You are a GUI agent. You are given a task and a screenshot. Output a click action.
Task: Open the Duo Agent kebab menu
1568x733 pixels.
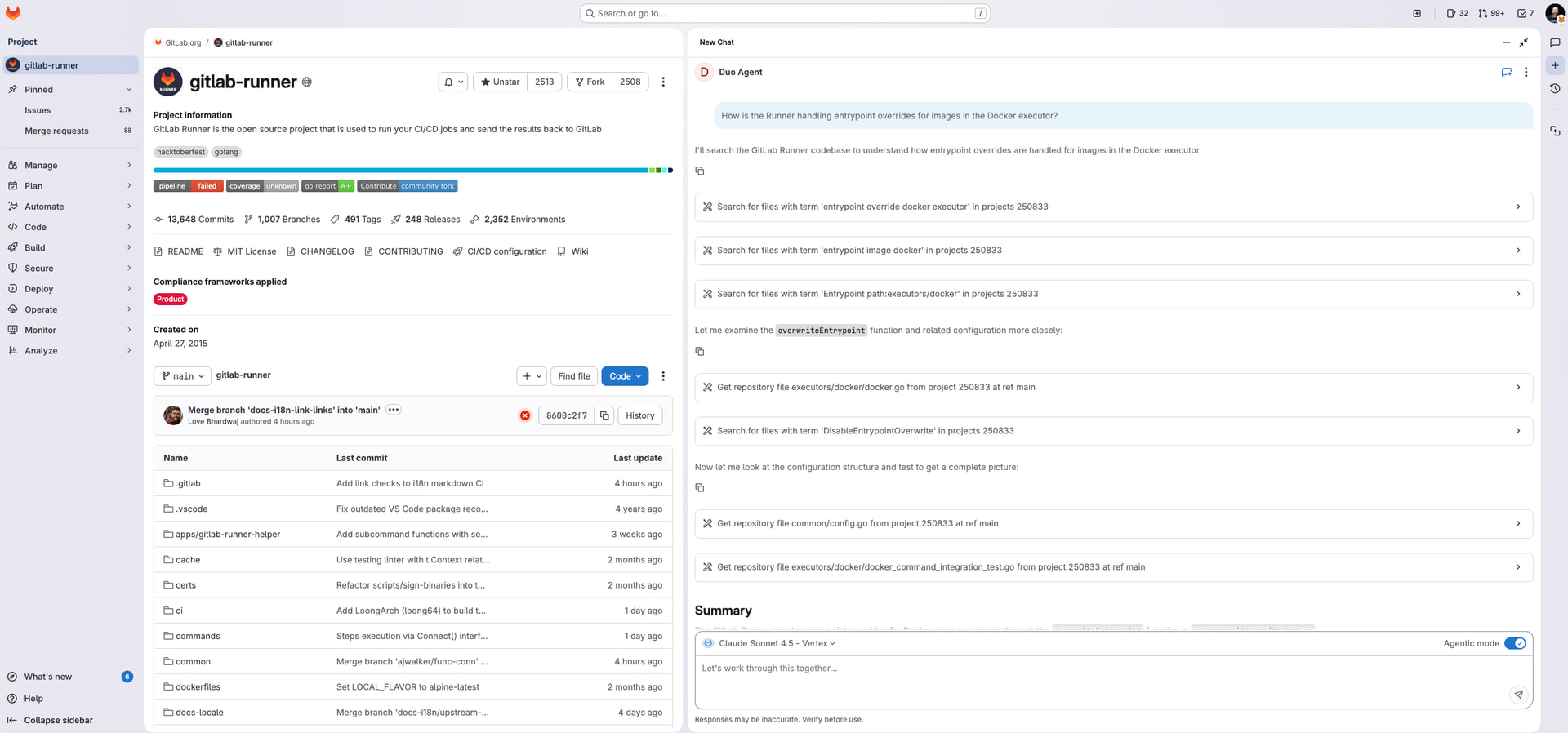(1526, 72)
